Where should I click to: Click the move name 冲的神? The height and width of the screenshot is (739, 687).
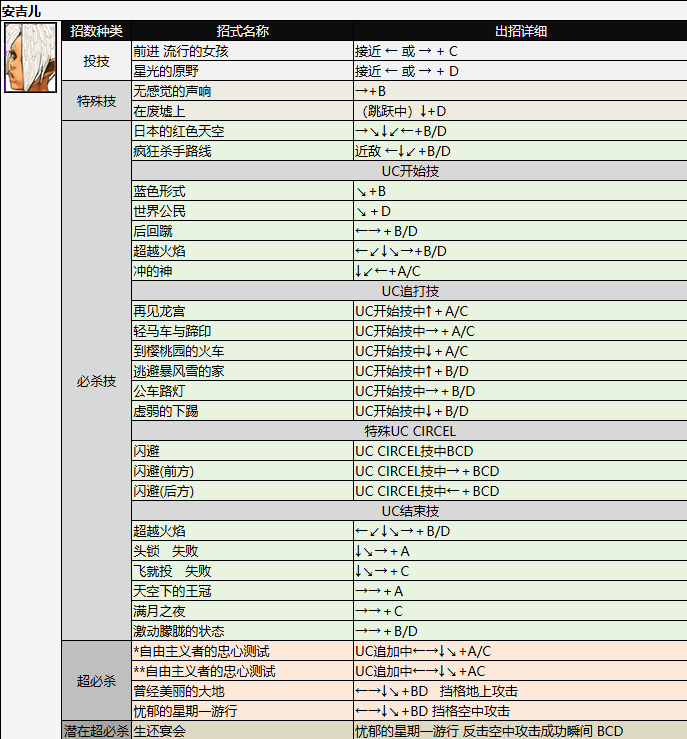point(153,271)
